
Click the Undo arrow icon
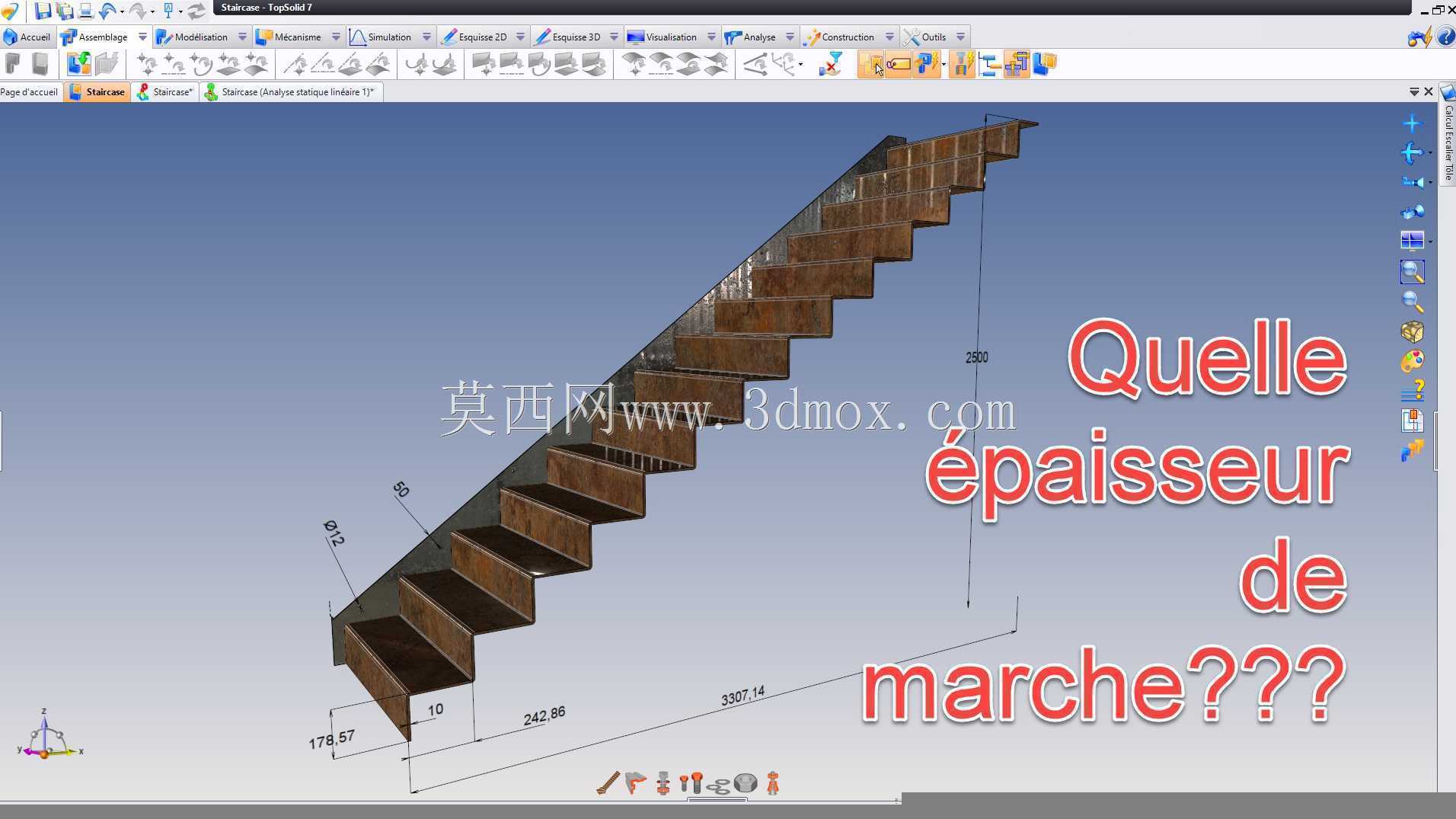point(107,11)
